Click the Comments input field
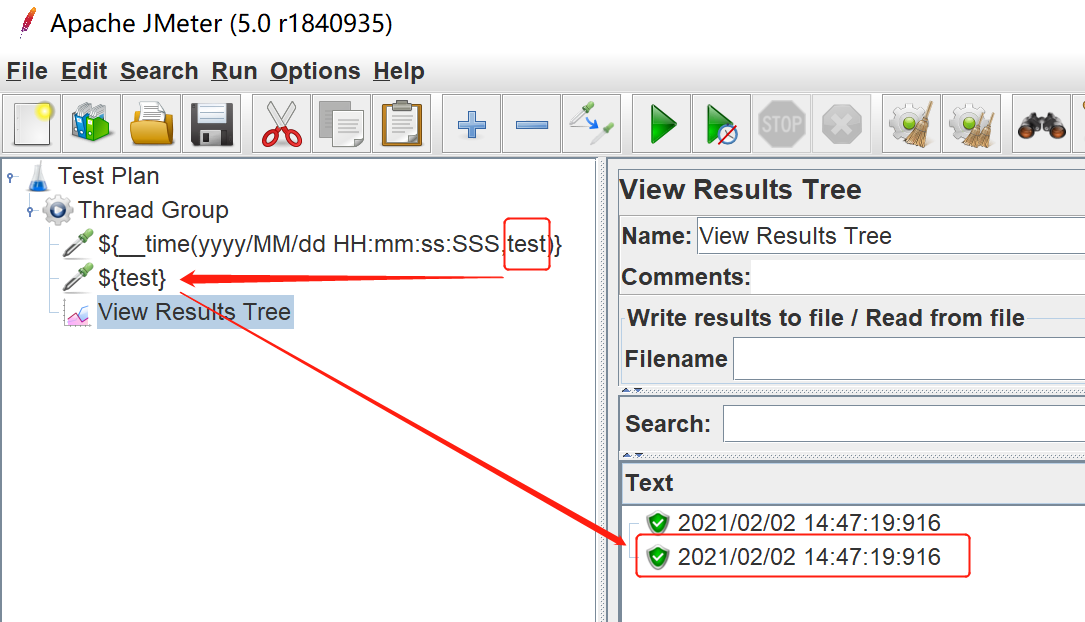 tap(918, 277)
